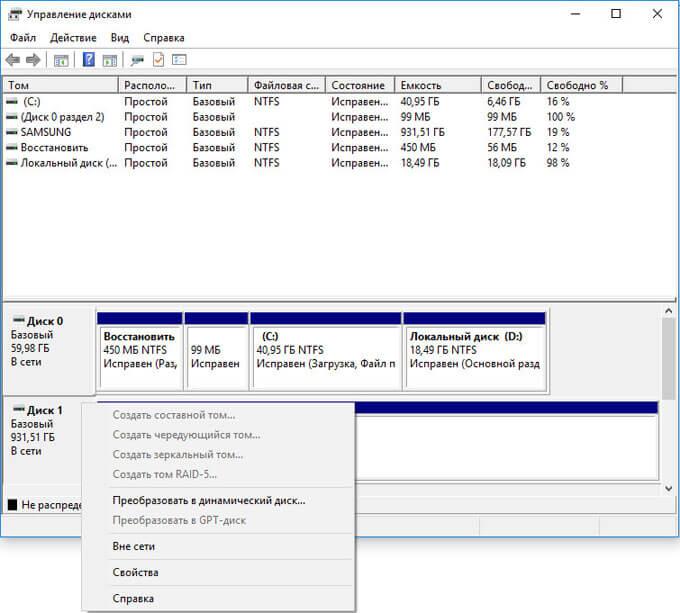Viewport: 680px width, 613px height.
Task: Sort the table by Емкость column header
Action: pos(419,85)
